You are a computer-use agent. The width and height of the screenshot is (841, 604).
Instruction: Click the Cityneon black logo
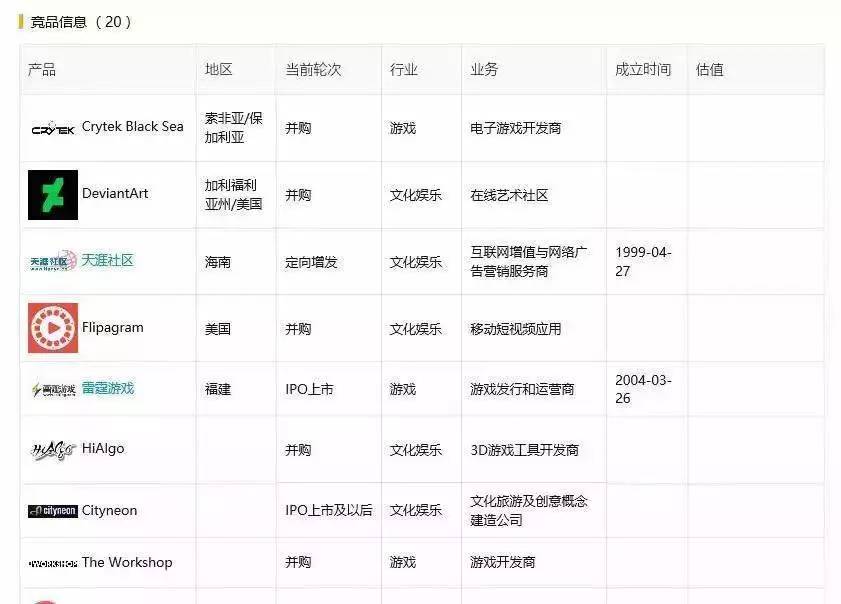(53, 511)
